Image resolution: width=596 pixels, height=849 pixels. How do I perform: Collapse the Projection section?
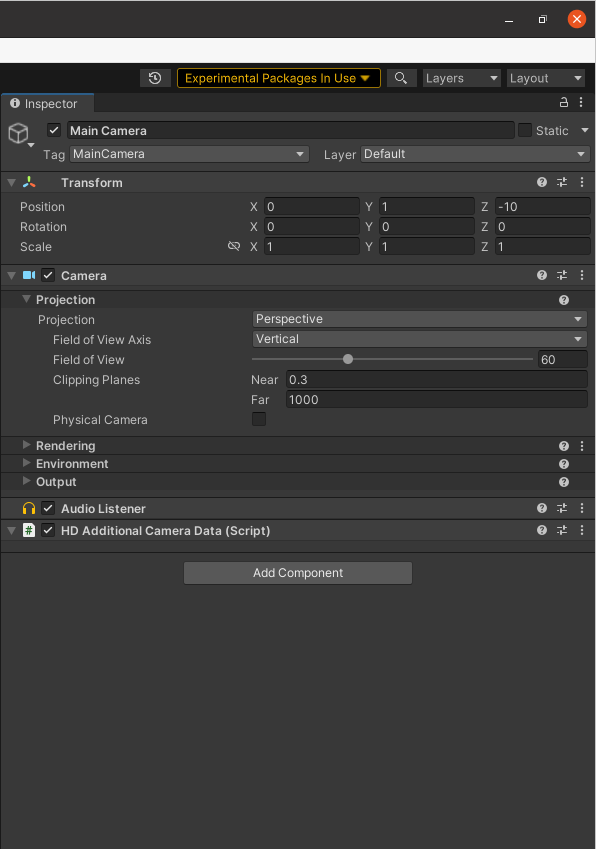26,299
